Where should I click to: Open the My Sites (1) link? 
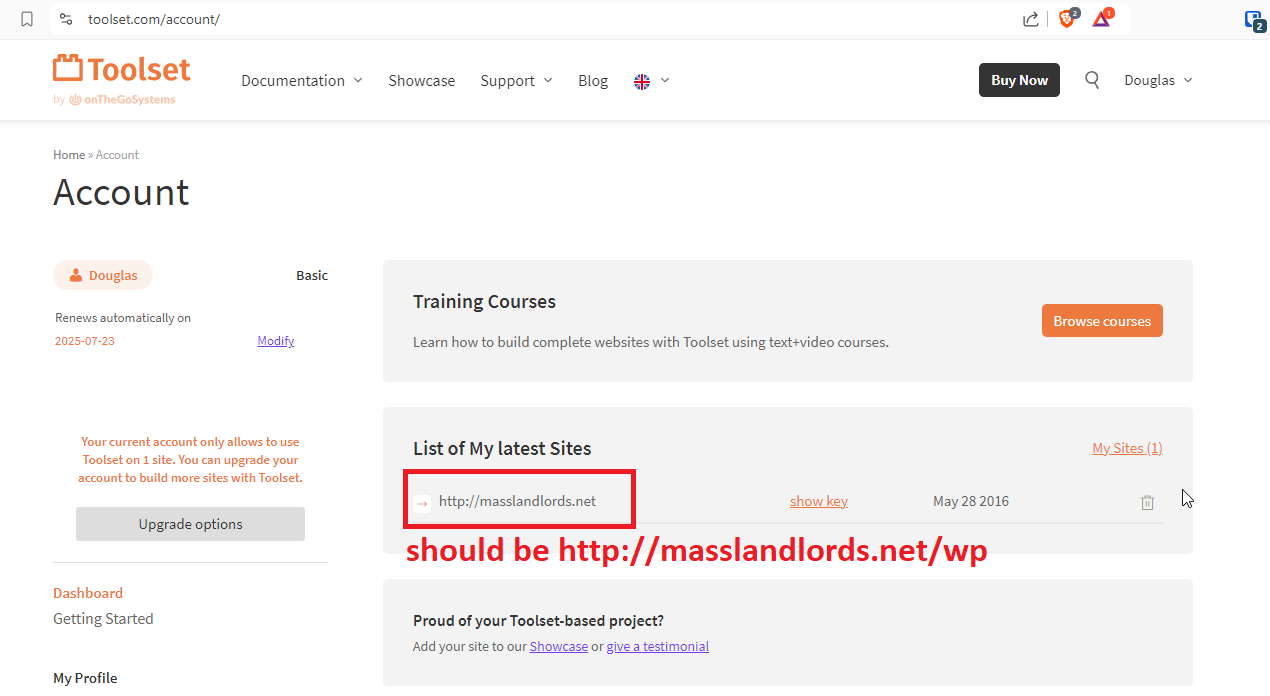(1127, 448)
